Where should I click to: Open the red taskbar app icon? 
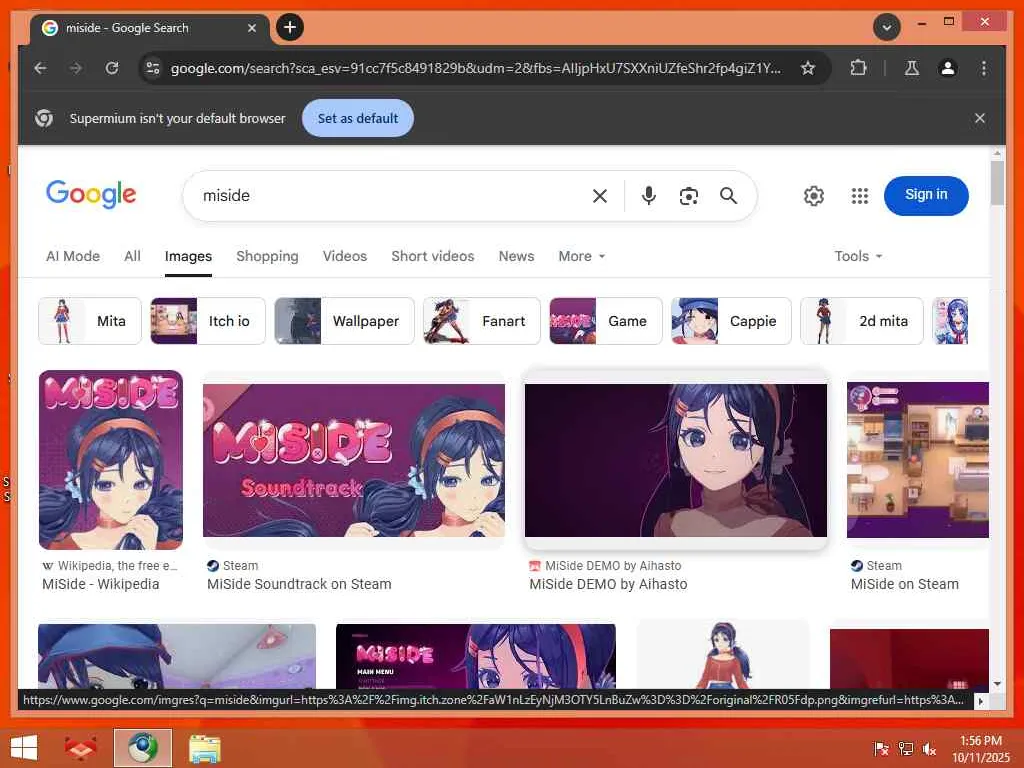[x=80, y=748]
